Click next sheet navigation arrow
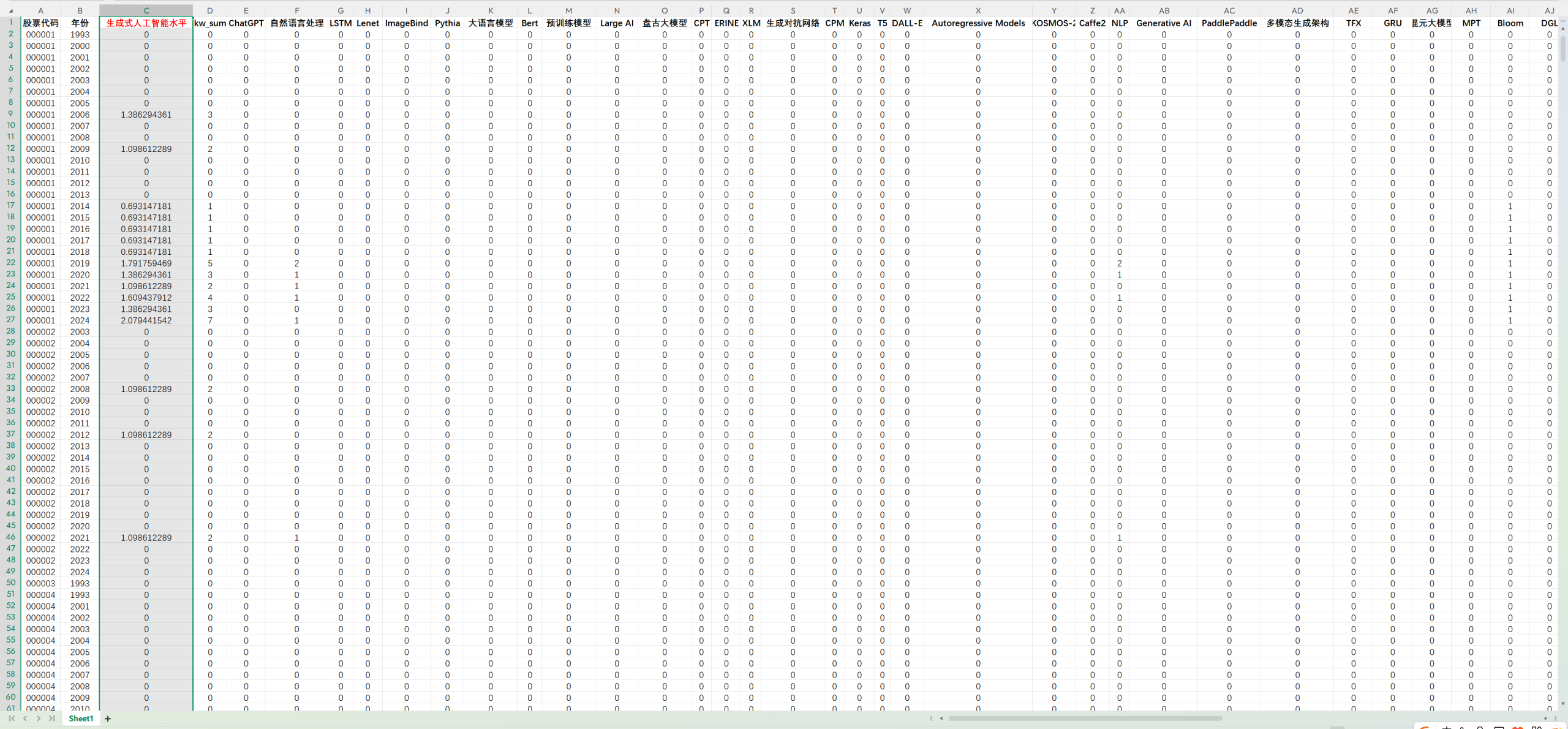This screenshot has height=729, width=1568. point(39,719)
